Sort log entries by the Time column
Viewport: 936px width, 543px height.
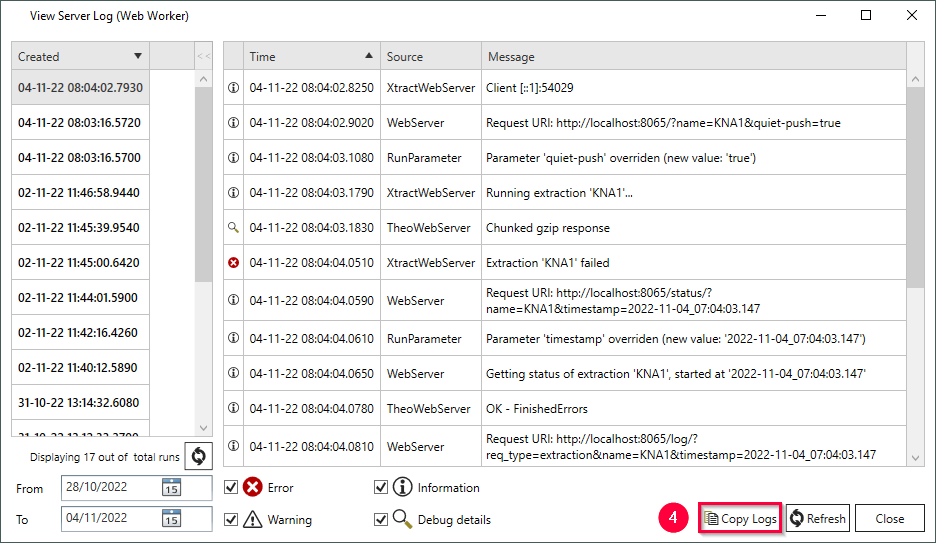tap(310, 57)
